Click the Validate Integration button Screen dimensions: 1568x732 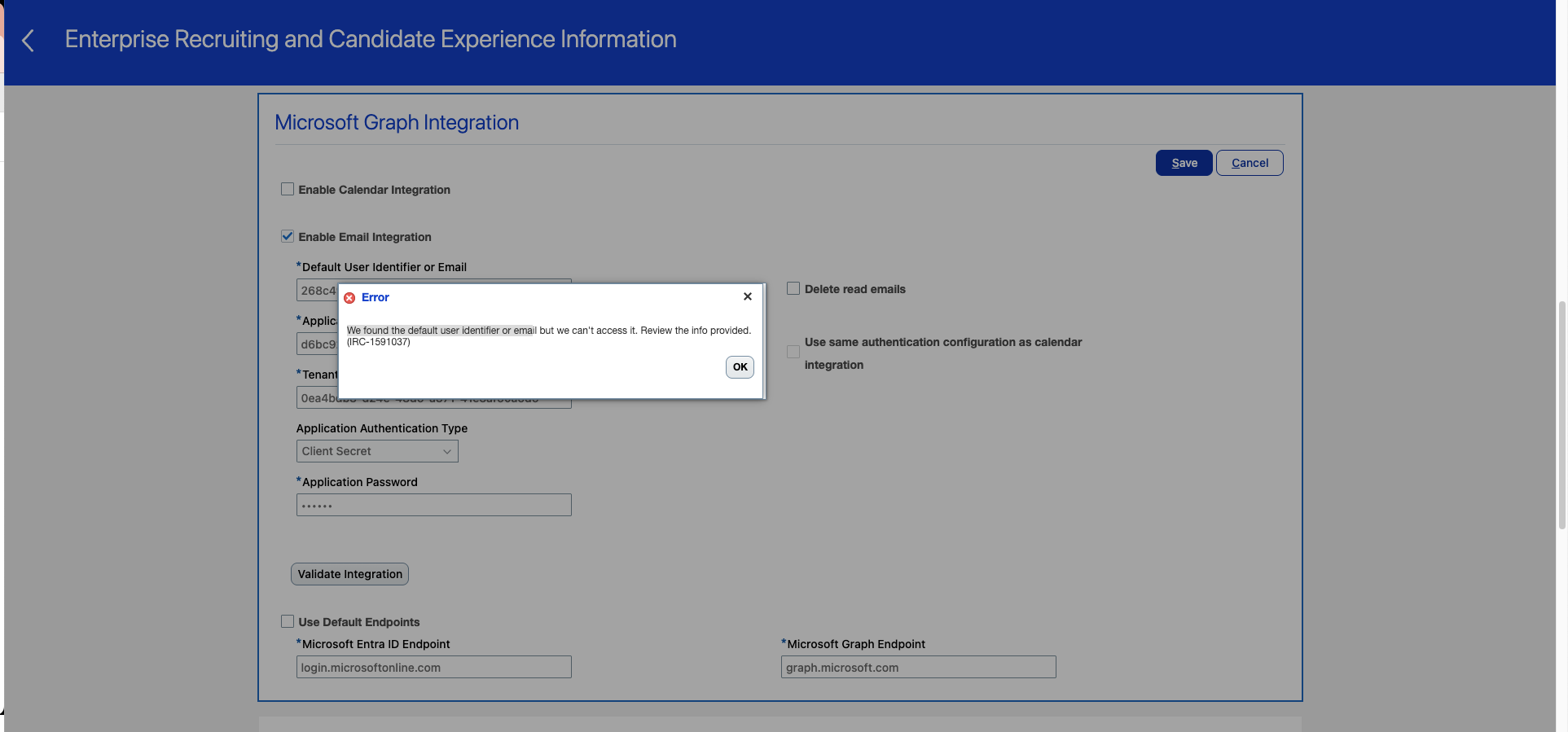[x=349, y=574]
